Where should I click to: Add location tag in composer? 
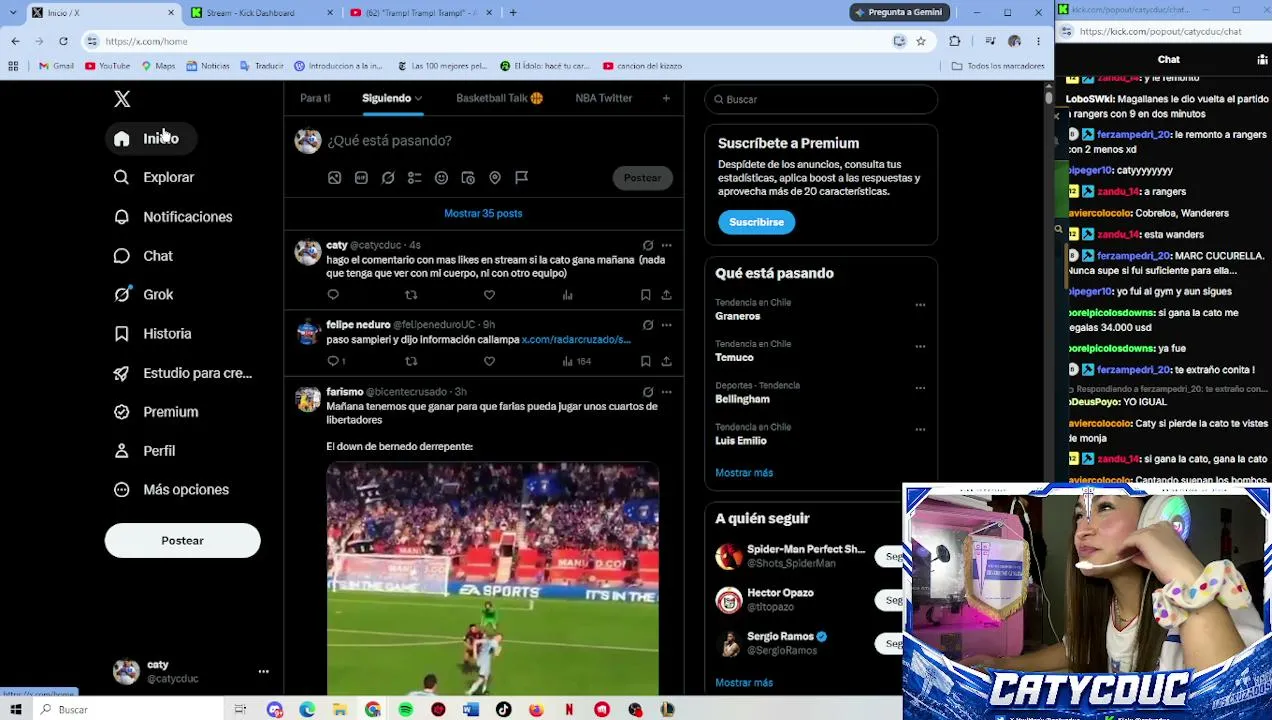495,178
